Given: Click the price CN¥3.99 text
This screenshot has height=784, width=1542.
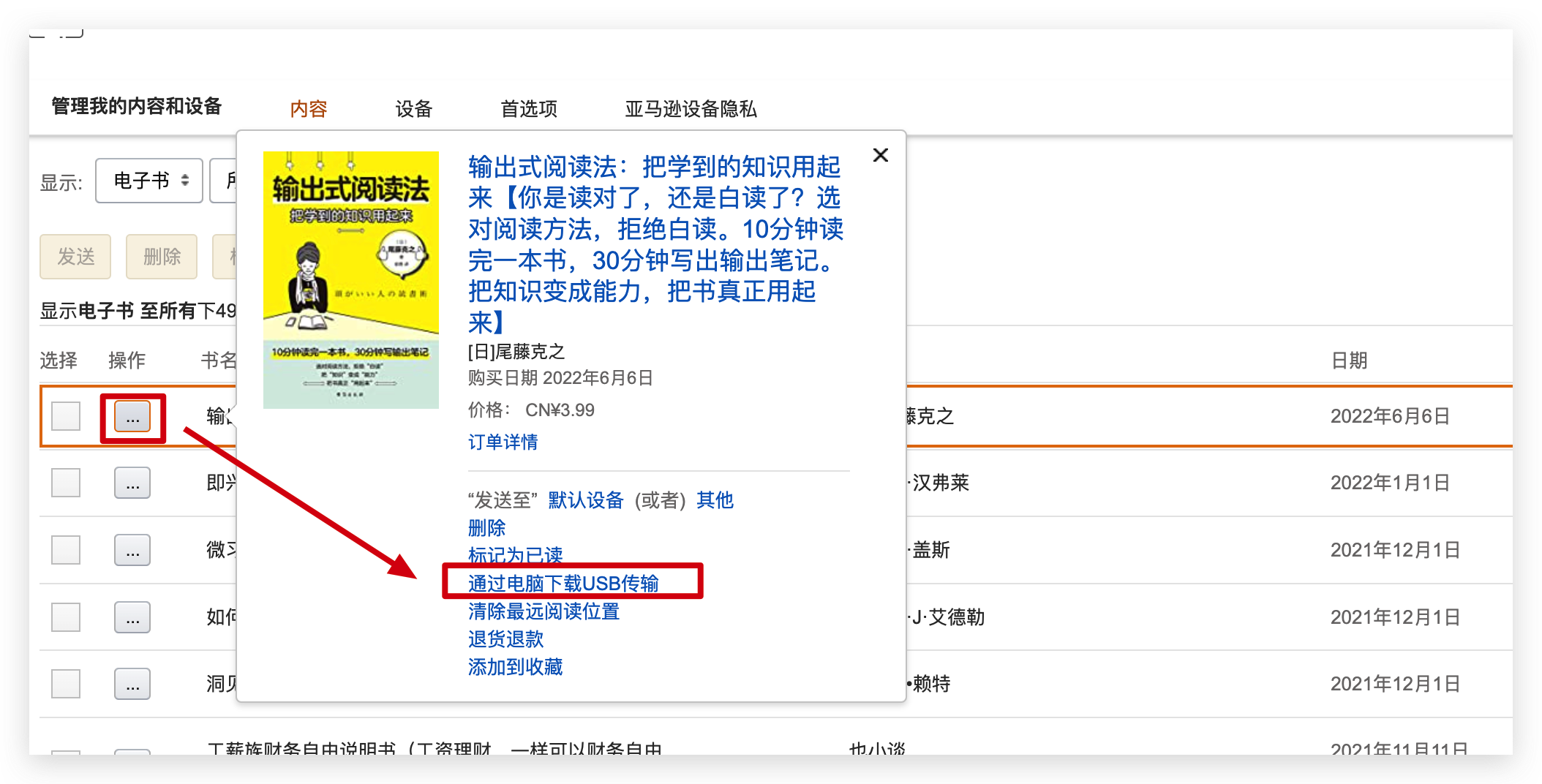Looking at the screenshot, I should tap(560, 410).
